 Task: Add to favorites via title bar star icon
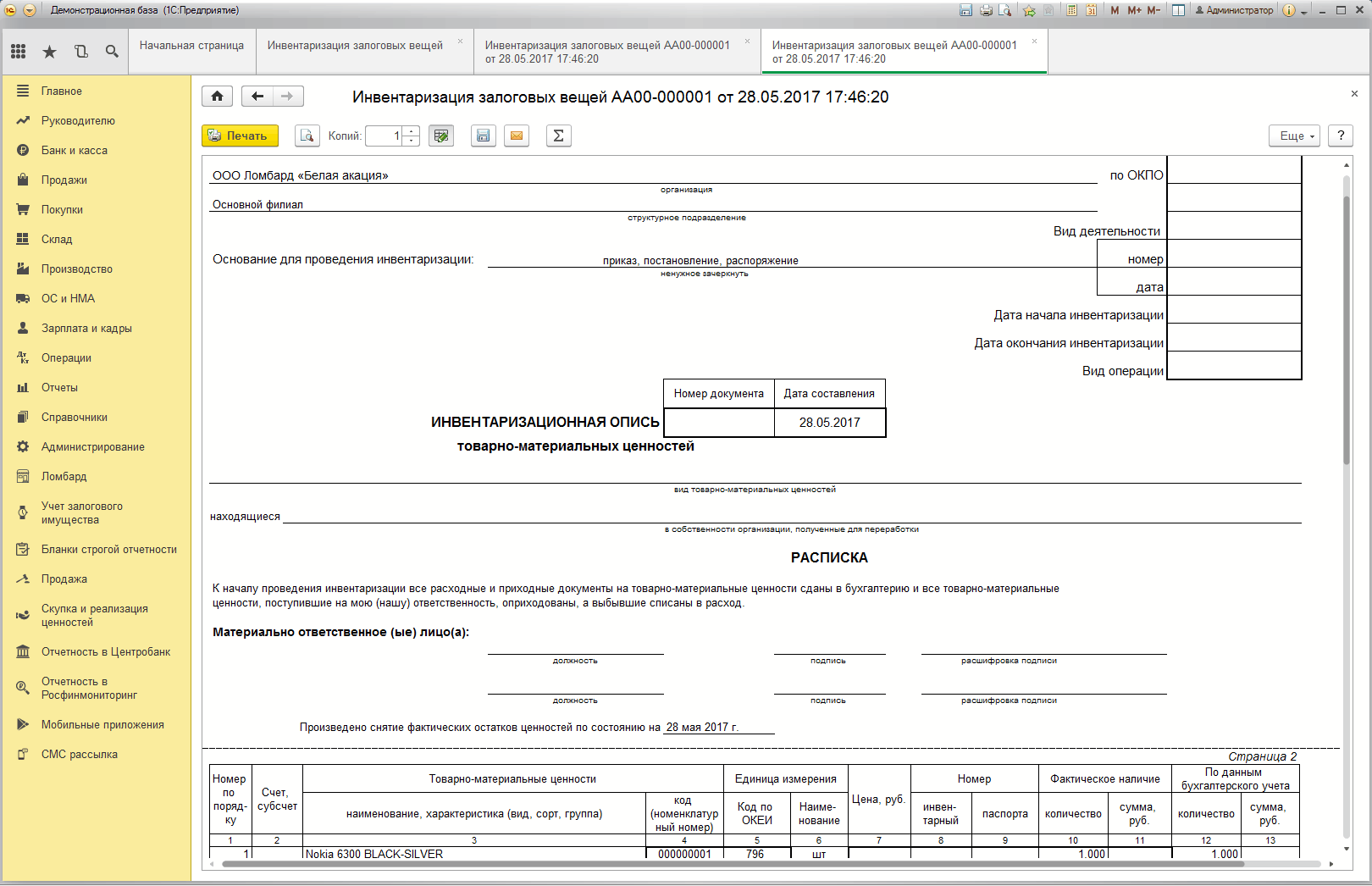(x=1029, y=10)
